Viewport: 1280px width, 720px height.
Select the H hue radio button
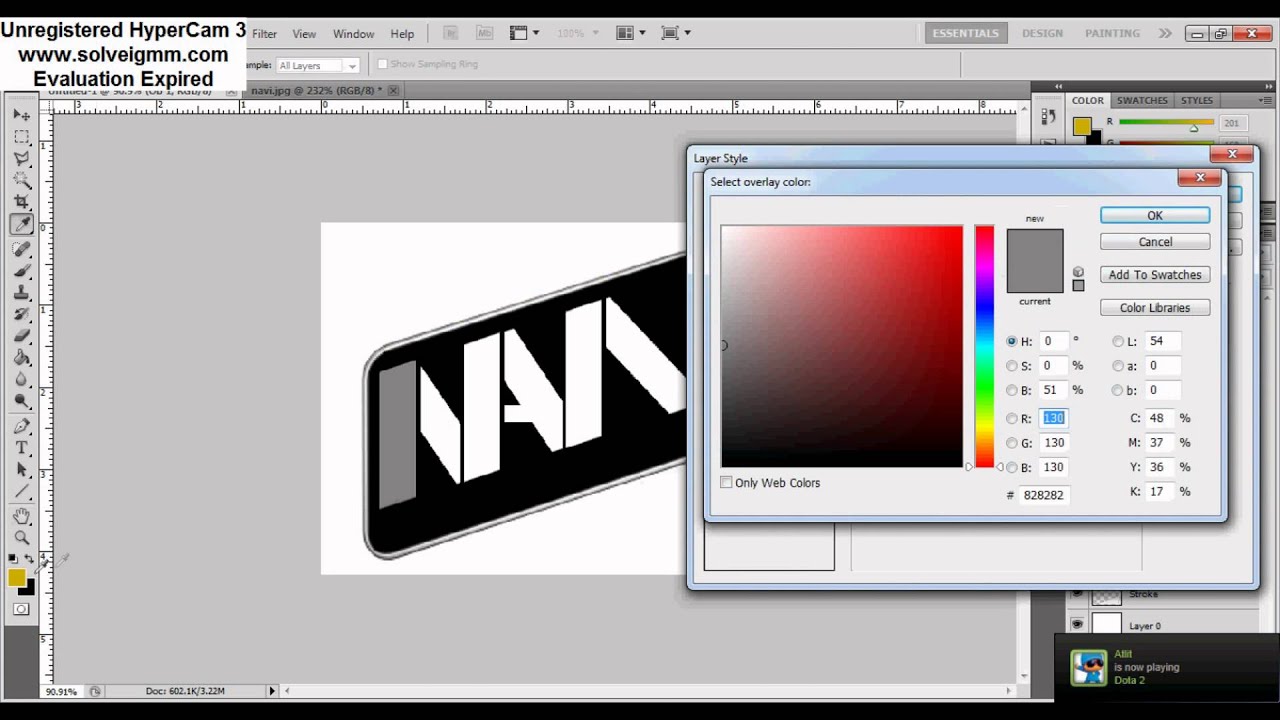1012,341
